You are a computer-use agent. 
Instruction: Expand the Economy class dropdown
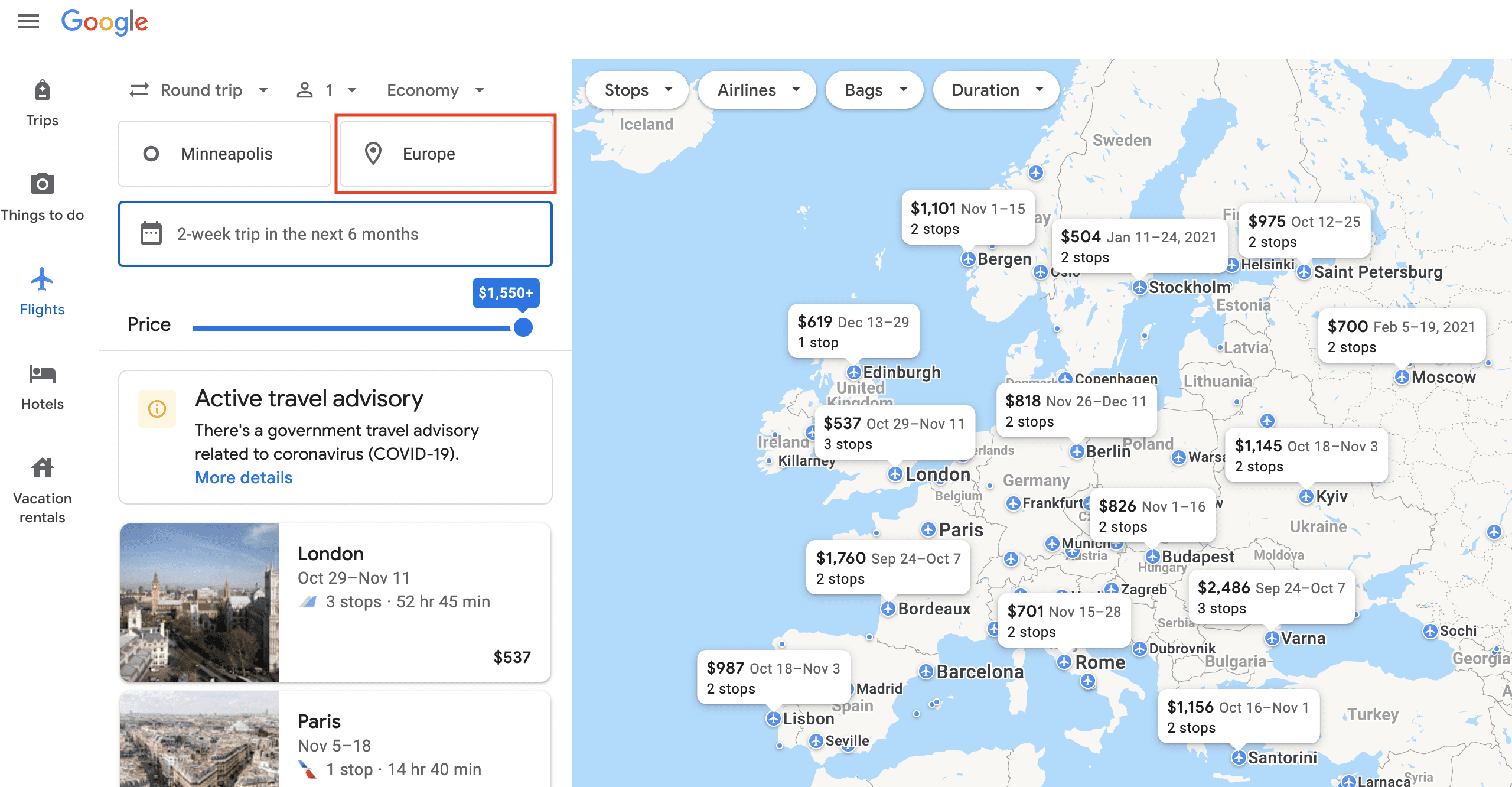[435, 90]
